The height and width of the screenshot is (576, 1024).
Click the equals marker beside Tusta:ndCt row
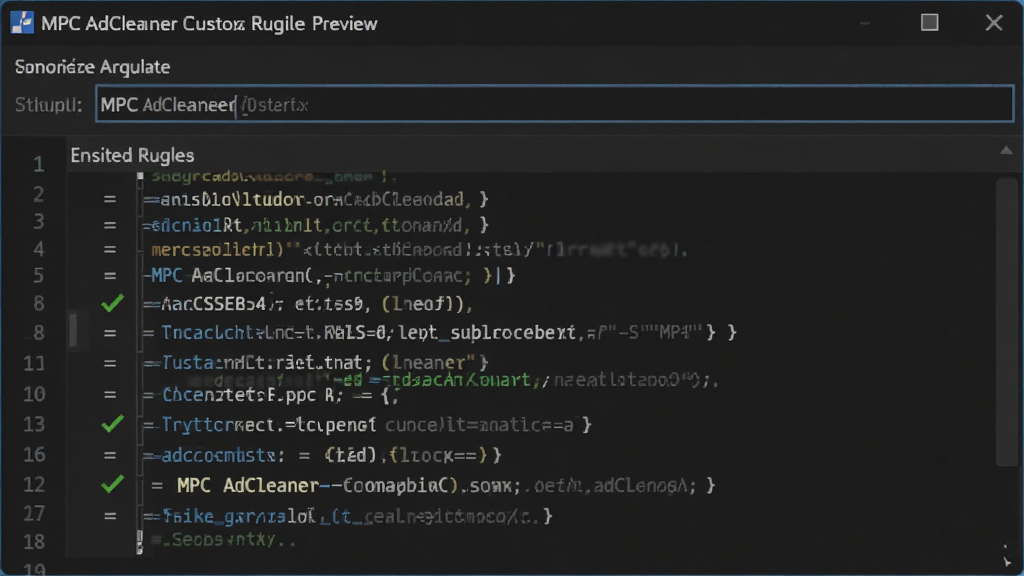(110, 363)
